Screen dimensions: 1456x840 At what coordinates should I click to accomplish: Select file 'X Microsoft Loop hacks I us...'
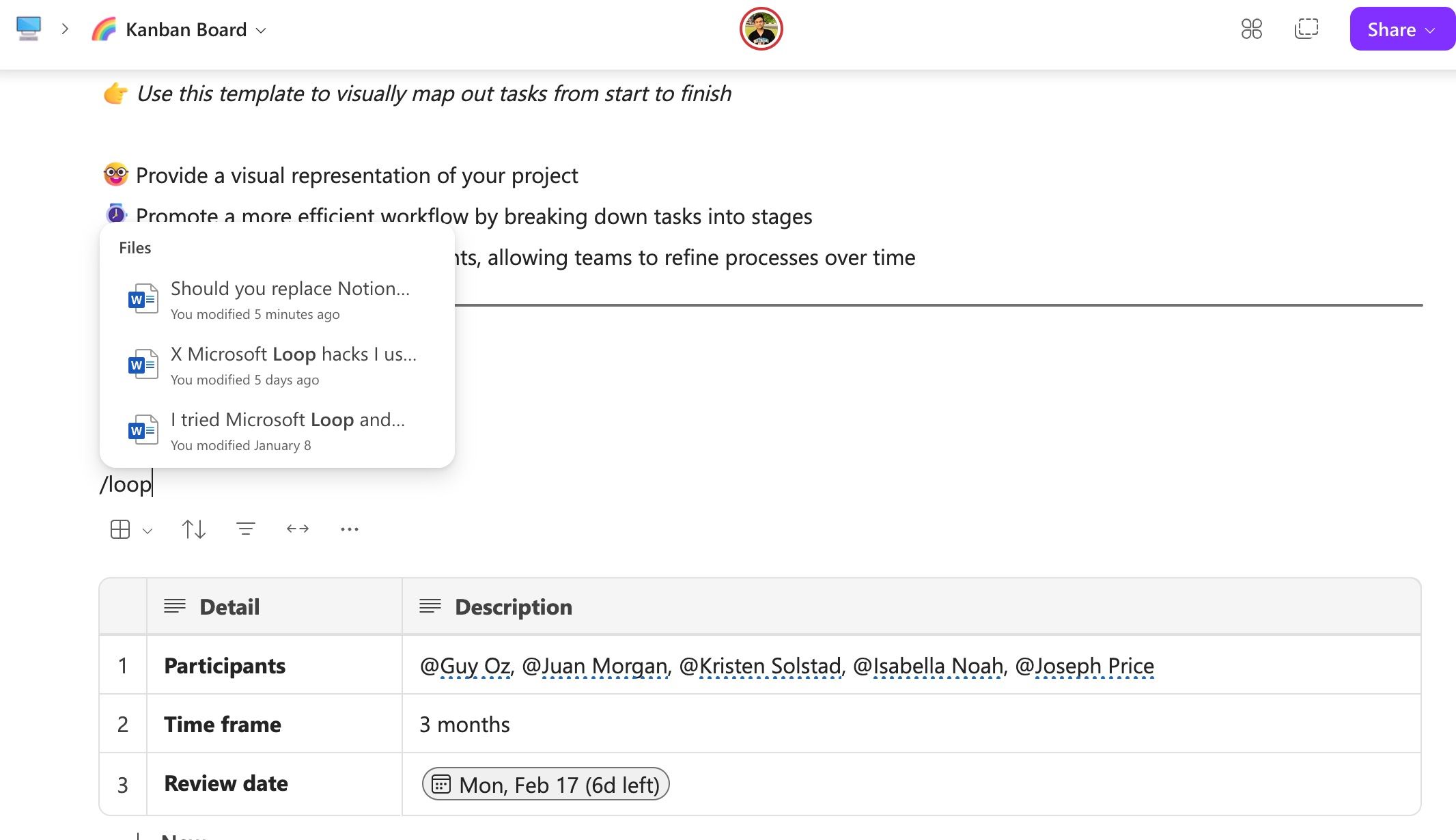click(x=277, y=365)
